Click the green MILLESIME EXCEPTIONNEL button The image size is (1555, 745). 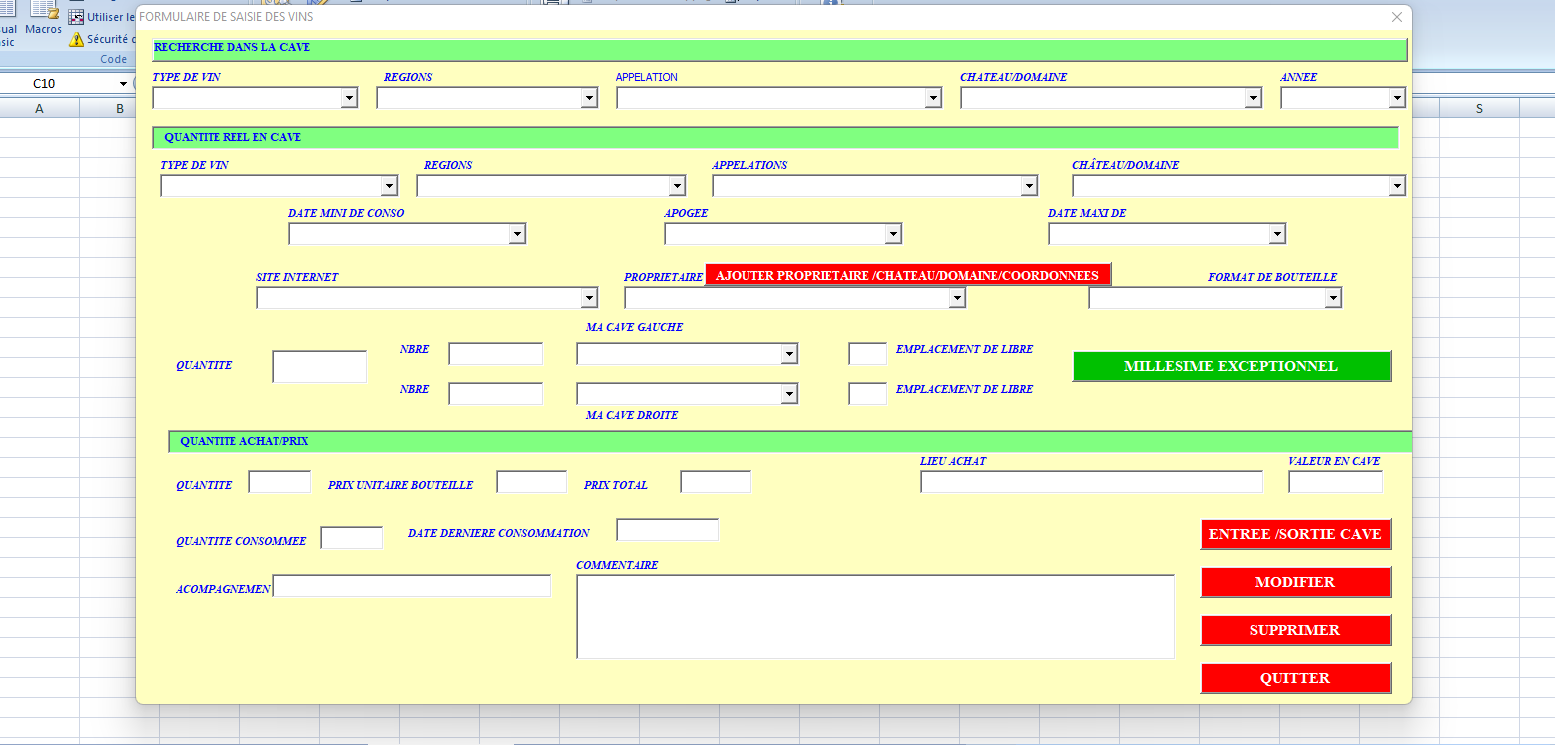(x=1231, y=366)
